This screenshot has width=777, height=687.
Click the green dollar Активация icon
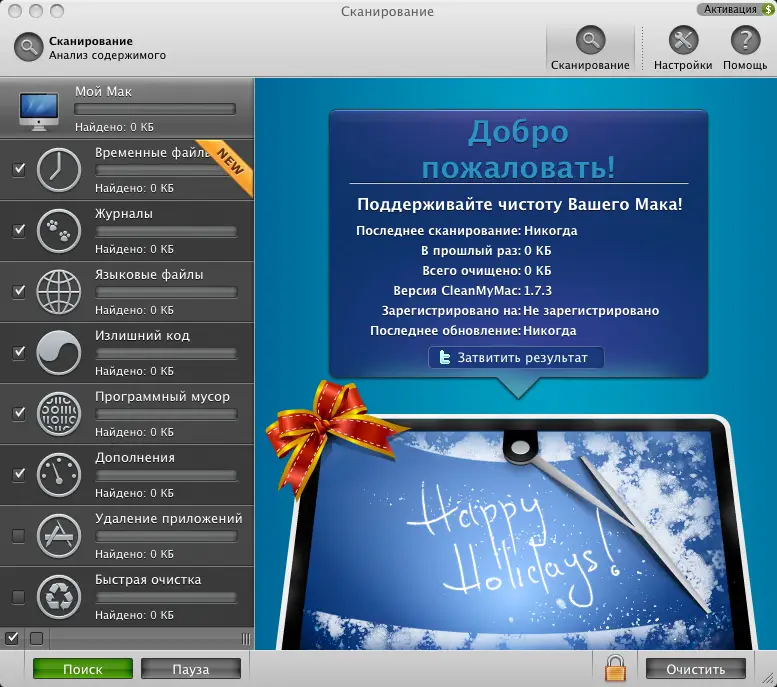coord(768,9)
